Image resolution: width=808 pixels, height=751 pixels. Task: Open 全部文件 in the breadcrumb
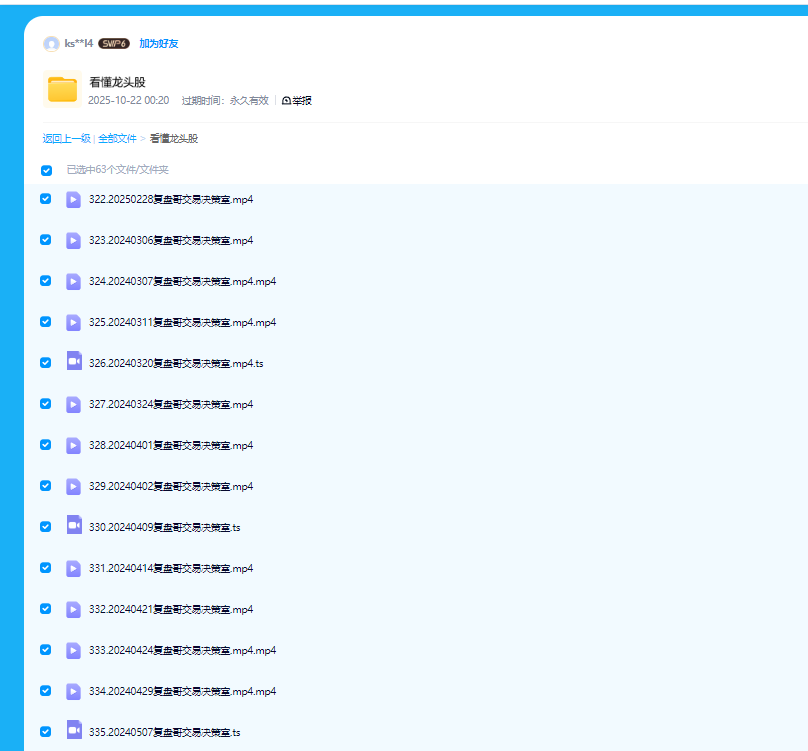click(x=117, y=139)
